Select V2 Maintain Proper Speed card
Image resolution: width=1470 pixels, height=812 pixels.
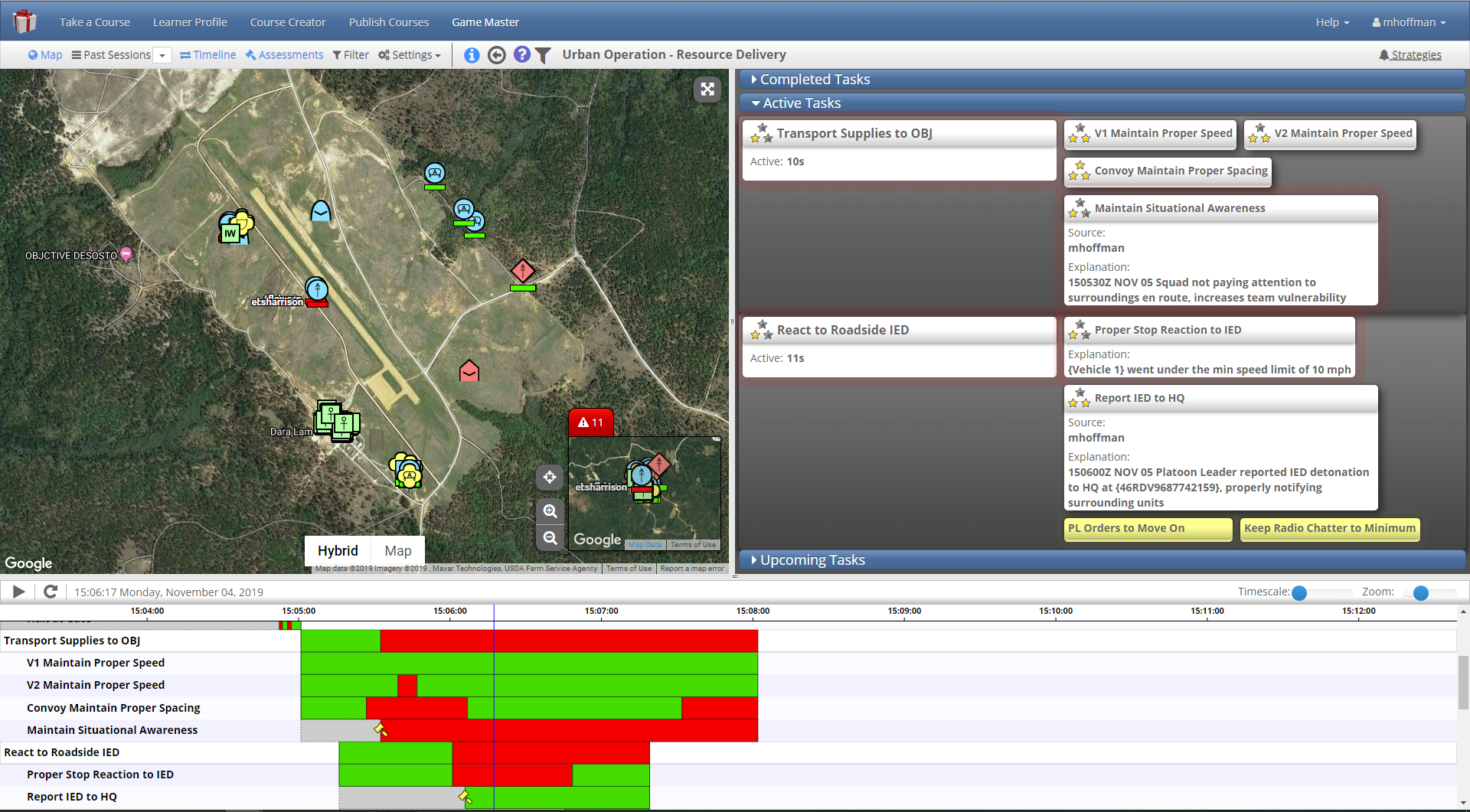1330,134
